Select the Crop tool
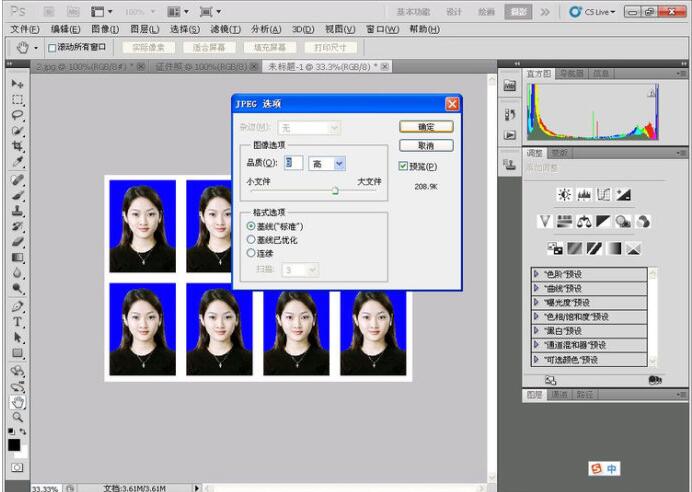The width and height of the screenshot is (692, 492). point(17,145)
